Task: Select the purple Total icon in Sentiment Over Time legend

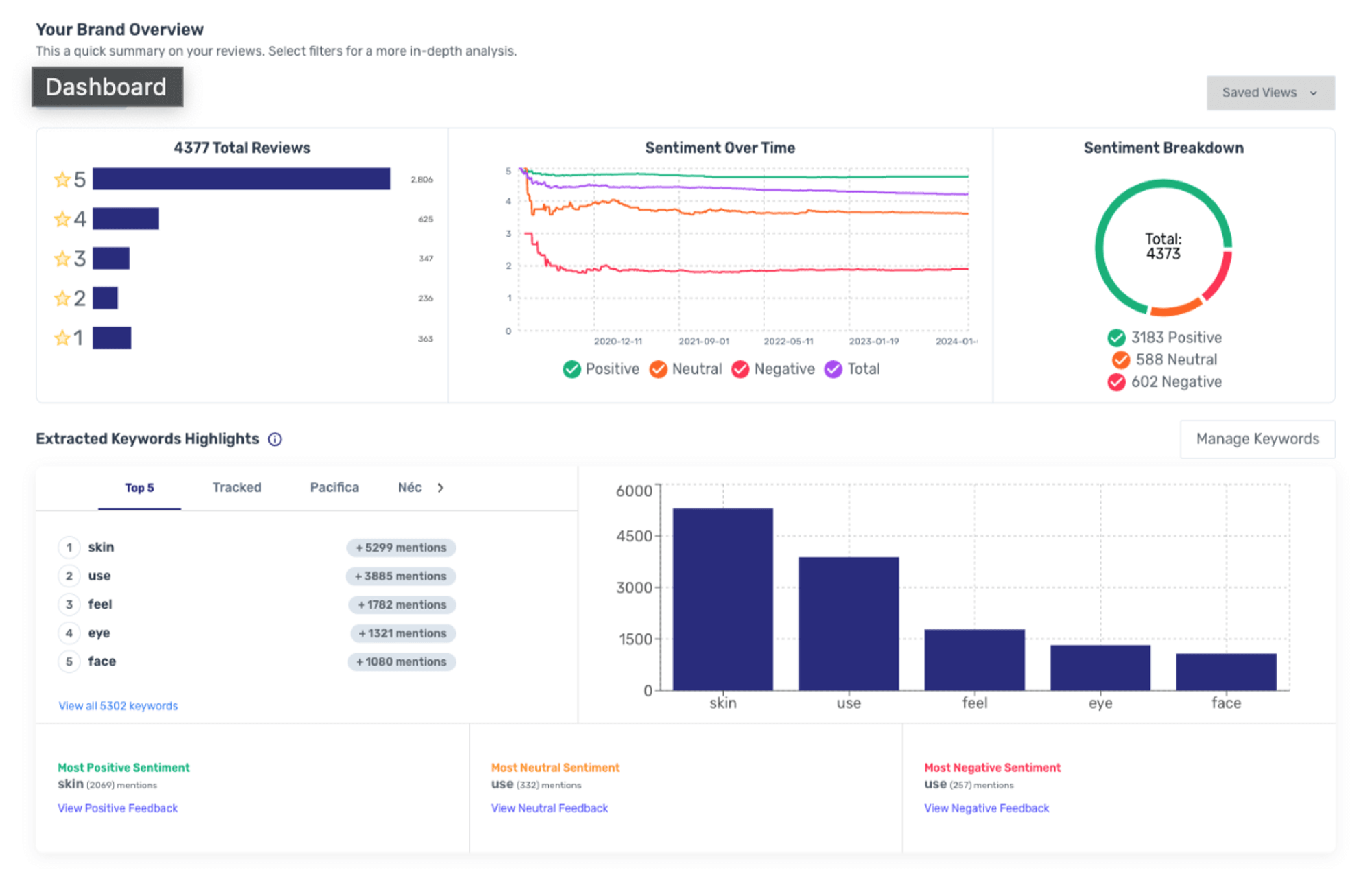Action: (x=832, y=369)
